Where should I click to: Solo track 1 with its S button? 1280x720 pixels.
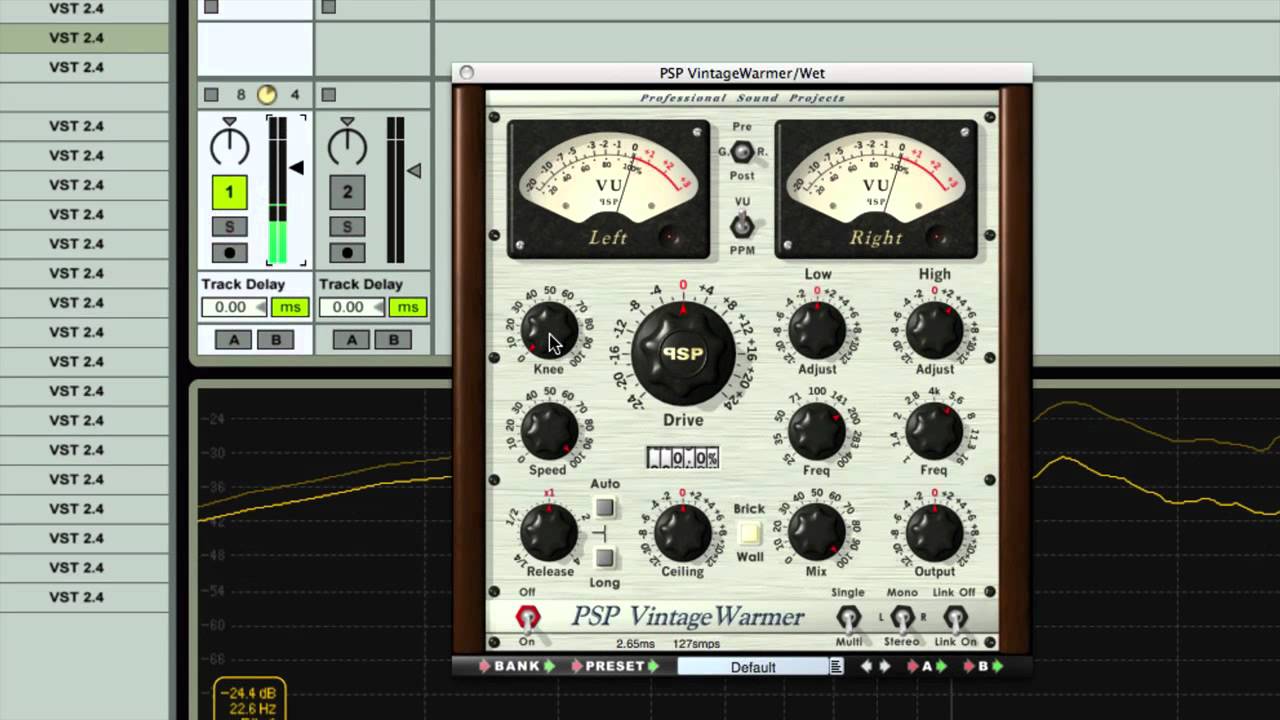pos(229,227)
